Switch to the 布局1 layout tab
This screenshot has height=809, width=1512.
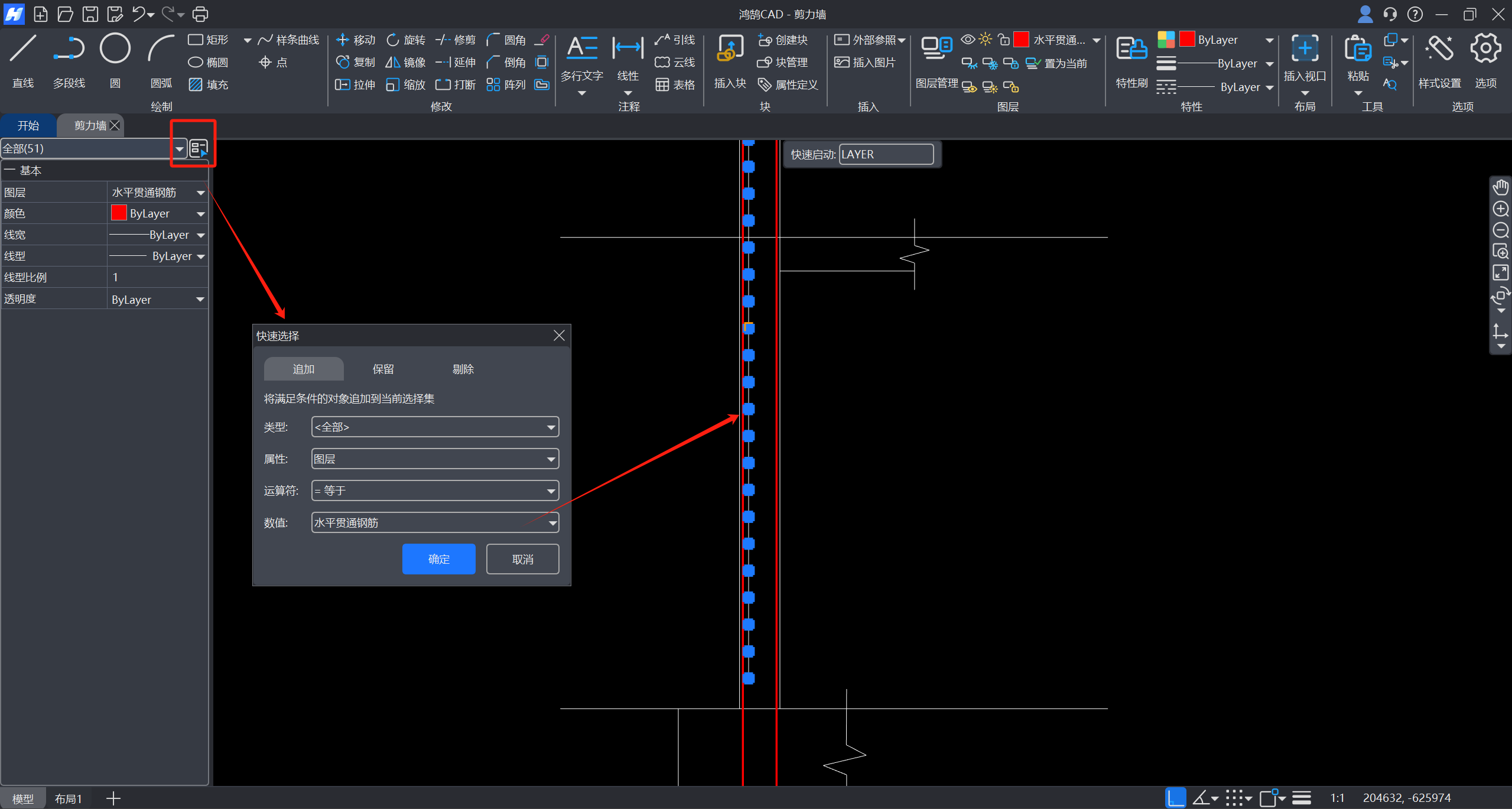[68, 799]
